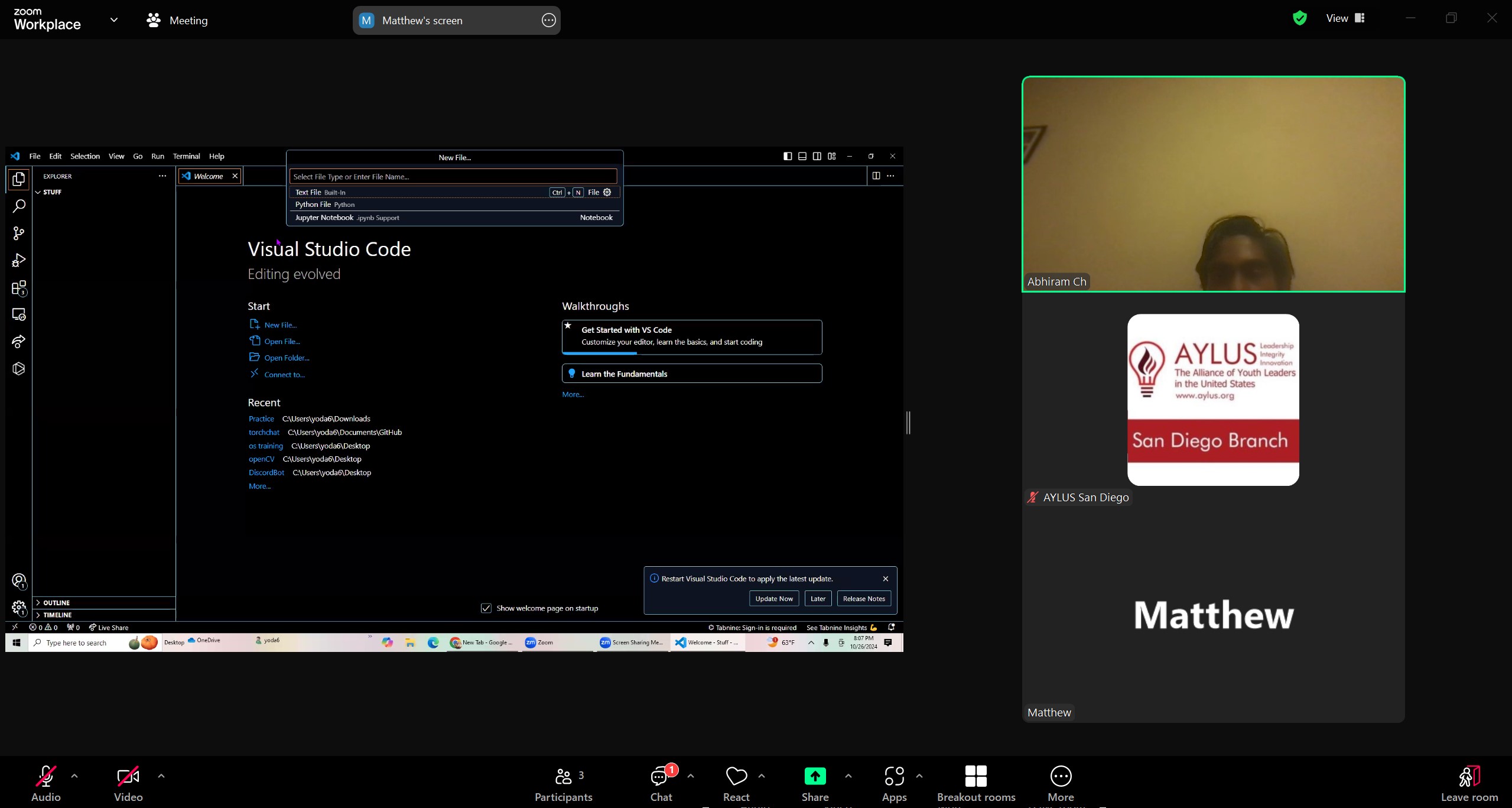Click the remote window indicator in status bar
The height and width of the screenshot is (808, 1512).
(x=15, y=627)
